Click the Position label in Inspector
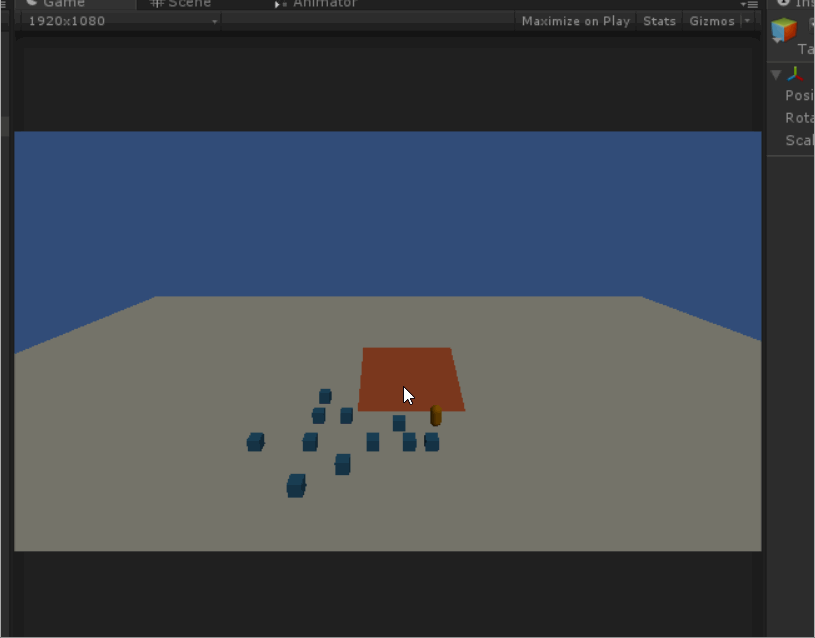The image size is (815, 638). point(799,96)
